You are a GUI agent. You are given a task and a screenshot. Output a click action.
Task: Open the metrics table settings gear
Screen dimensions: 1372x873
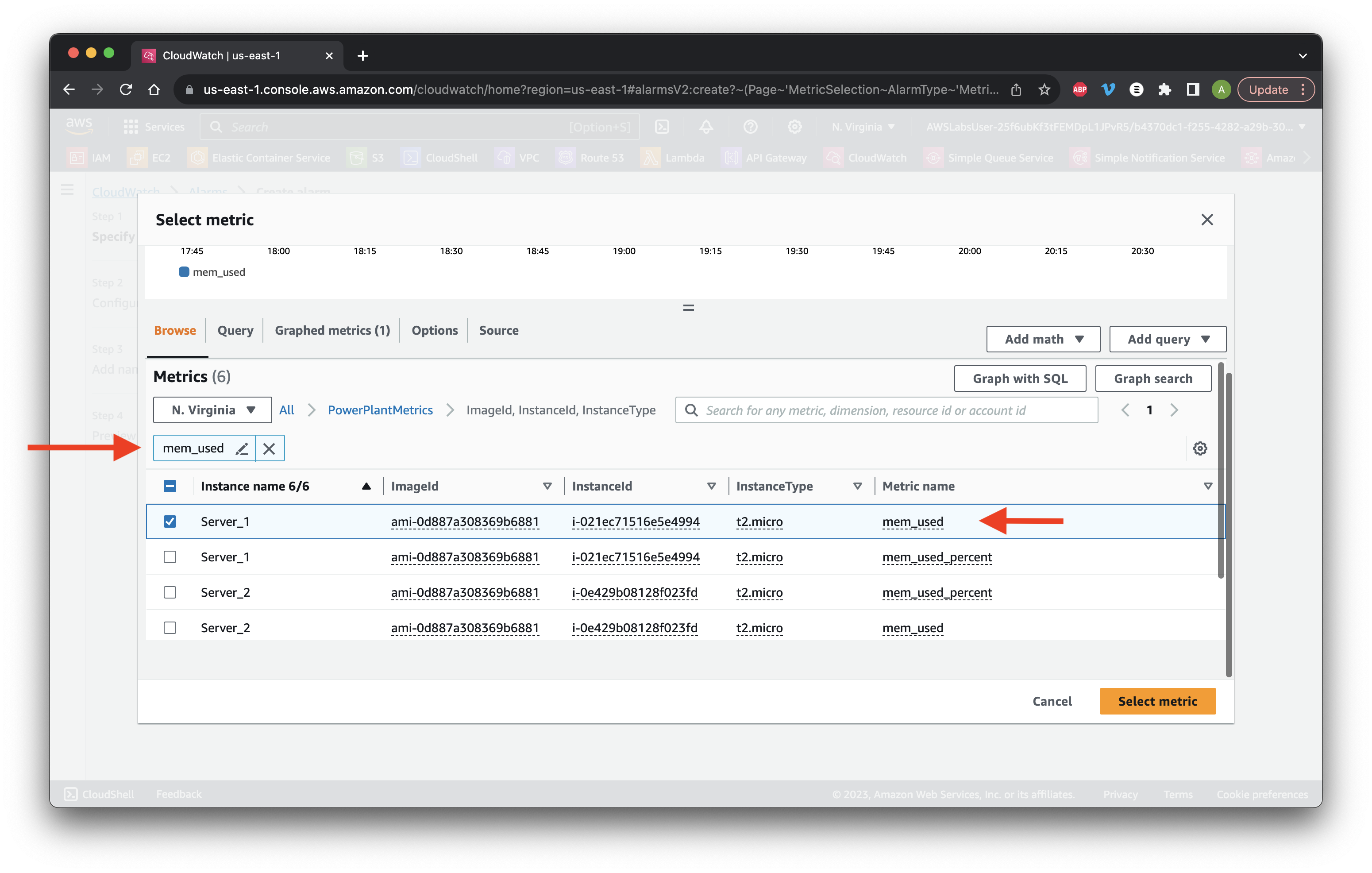point(1200,448)
